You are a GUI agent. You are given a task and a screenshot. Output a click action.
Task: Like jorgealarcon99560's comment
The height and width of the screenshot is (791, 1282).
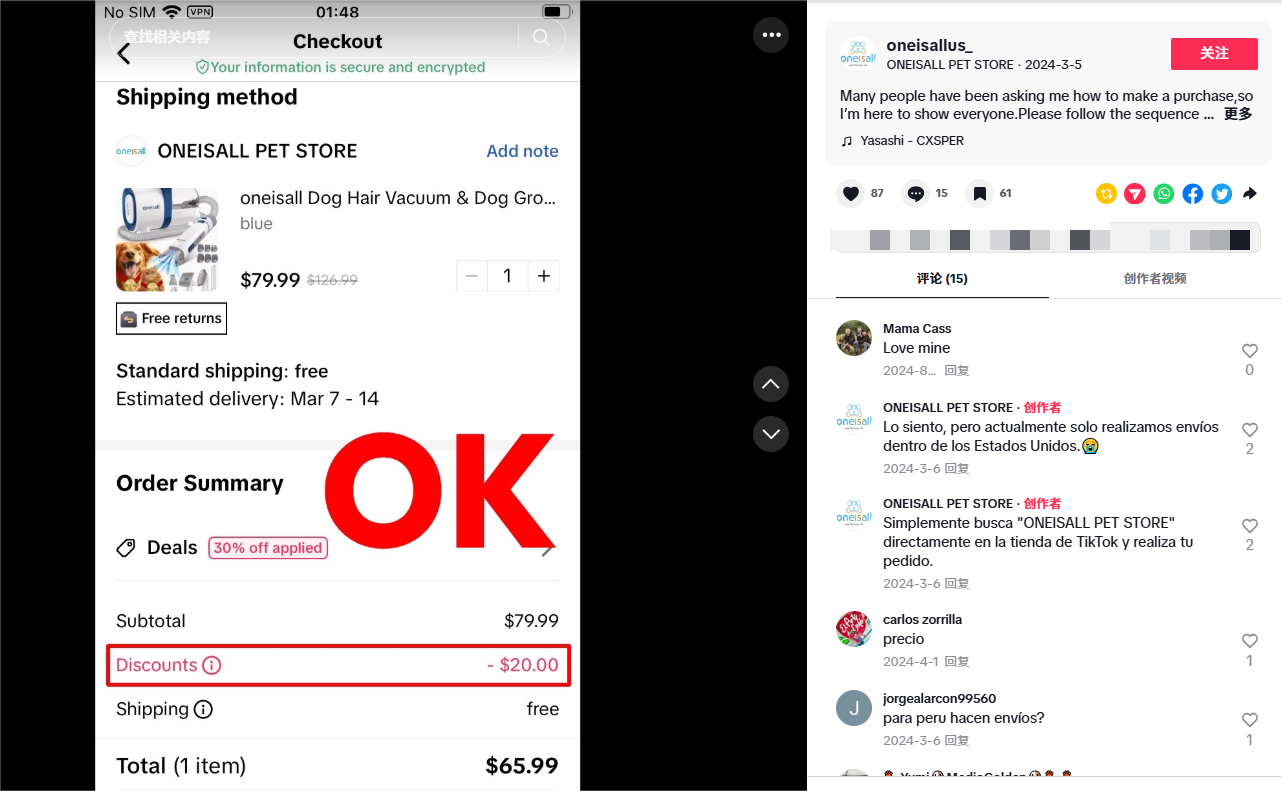(1249, 720)
